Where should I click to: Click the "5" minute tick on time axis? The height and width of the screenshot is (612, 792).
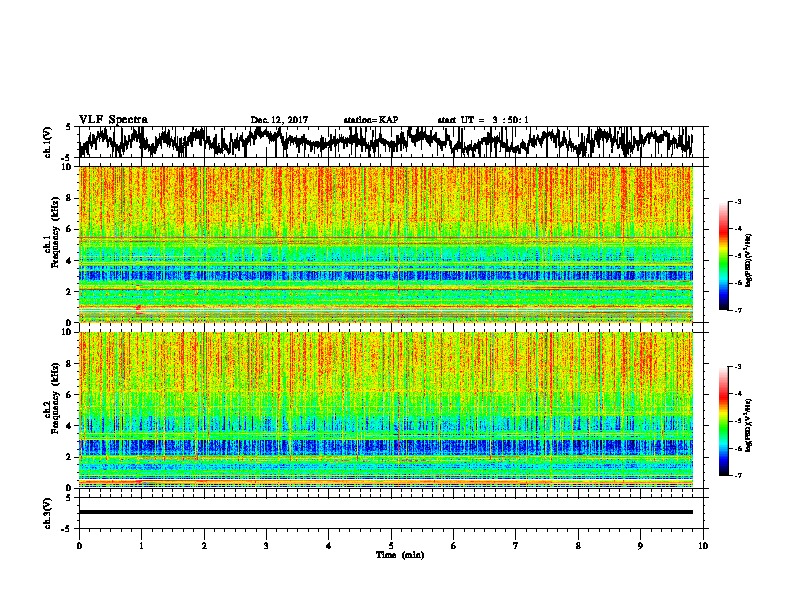tap(391, 546)
